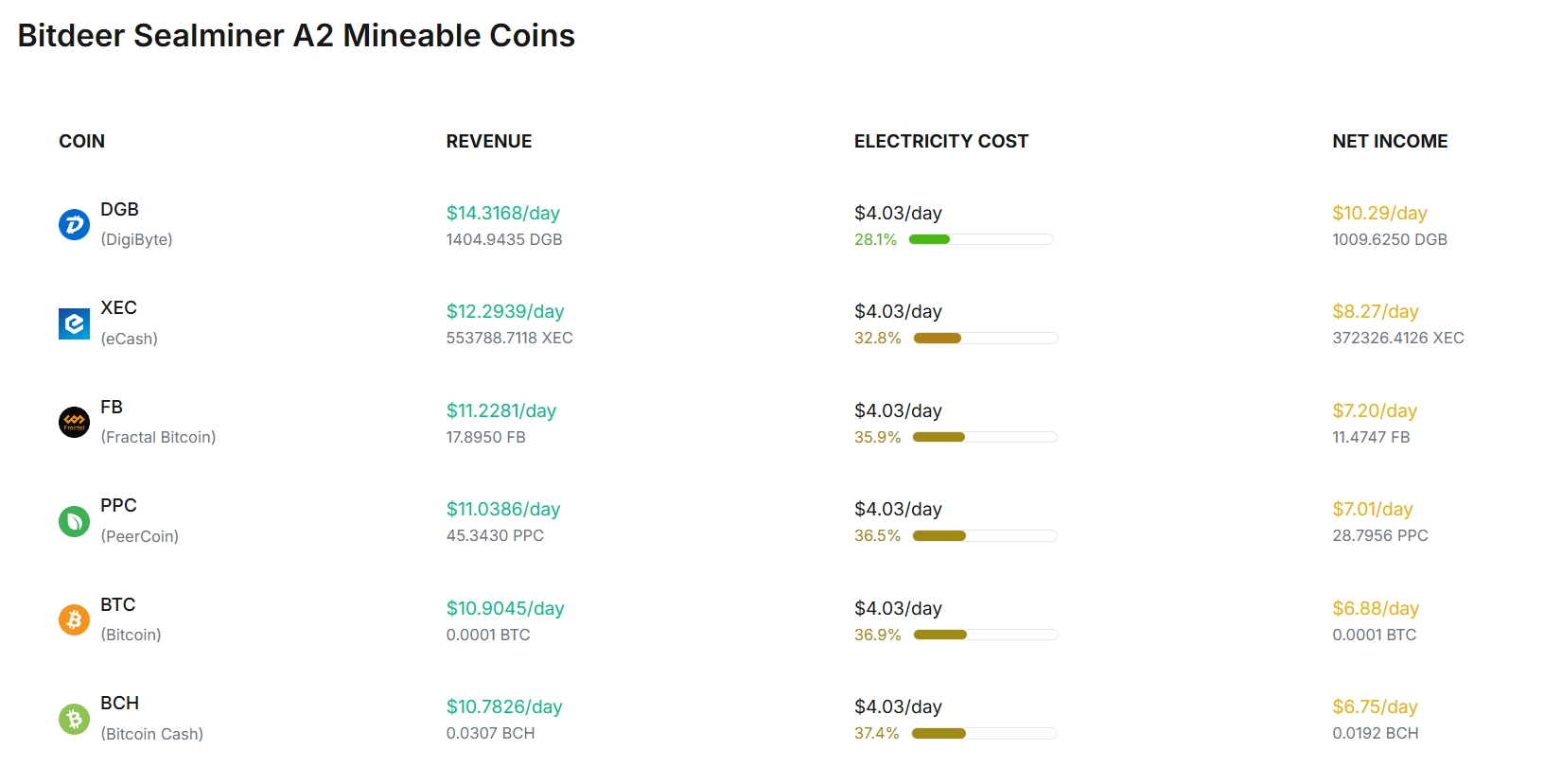The height and width of the screenshot is (784, 1544).
Task: Click the DigiByte coin icon
Action: pos(74,224)
